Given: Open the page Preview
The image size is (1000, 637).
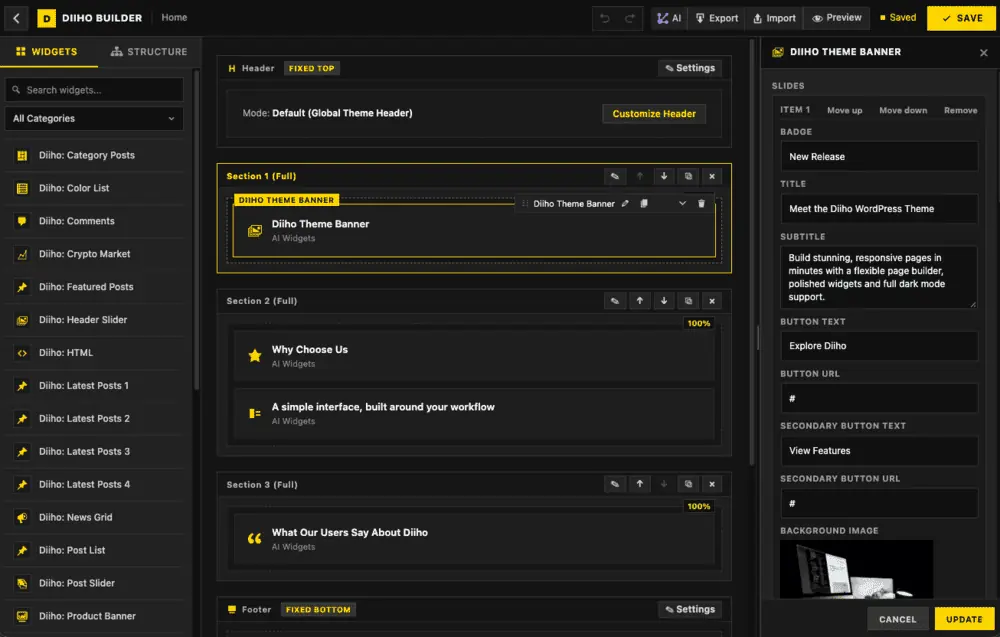Looking at the screenshot, I should [x=837, y=18].
